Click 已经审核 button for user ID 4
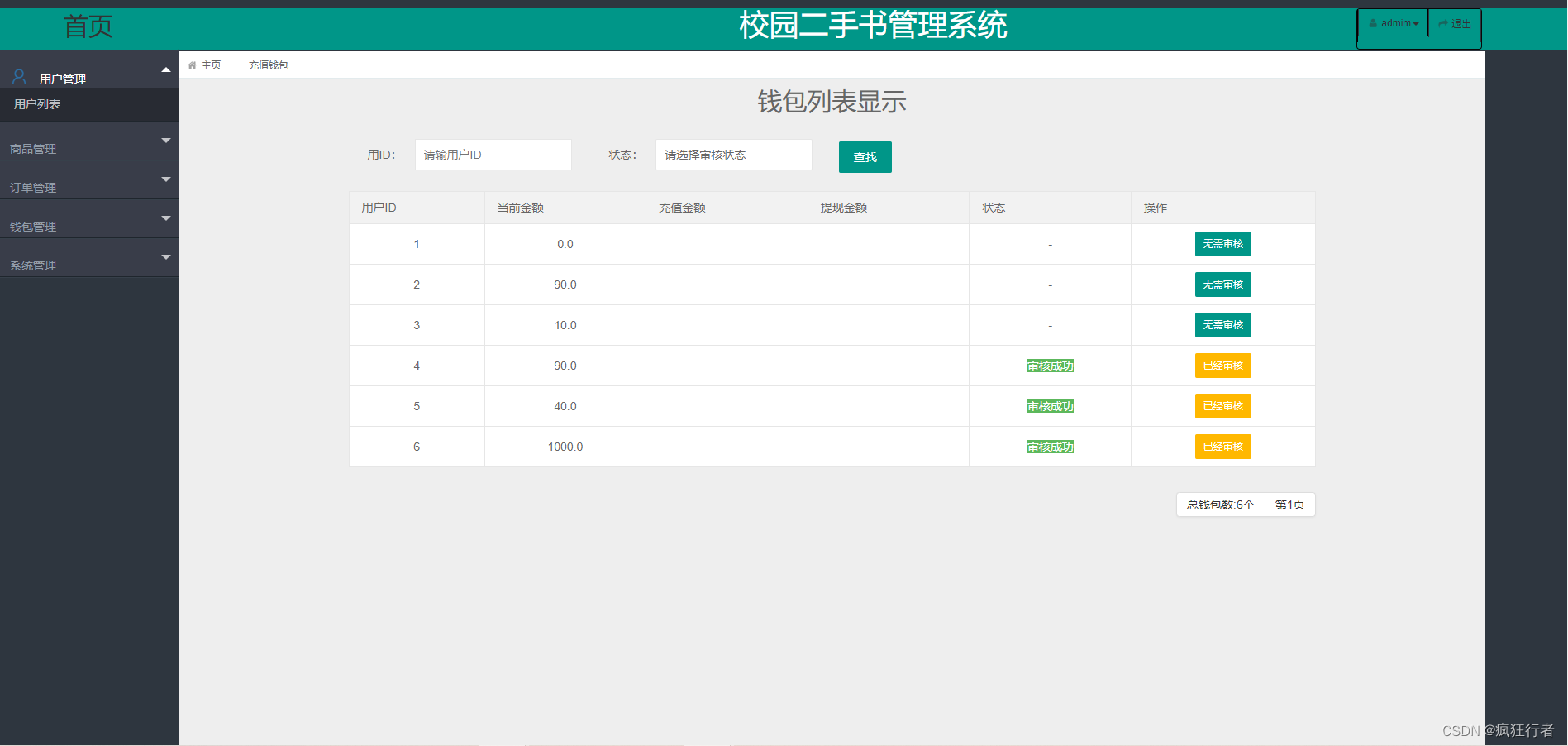The width and height of the screenshot is (1568, 746). (1223, 366)
